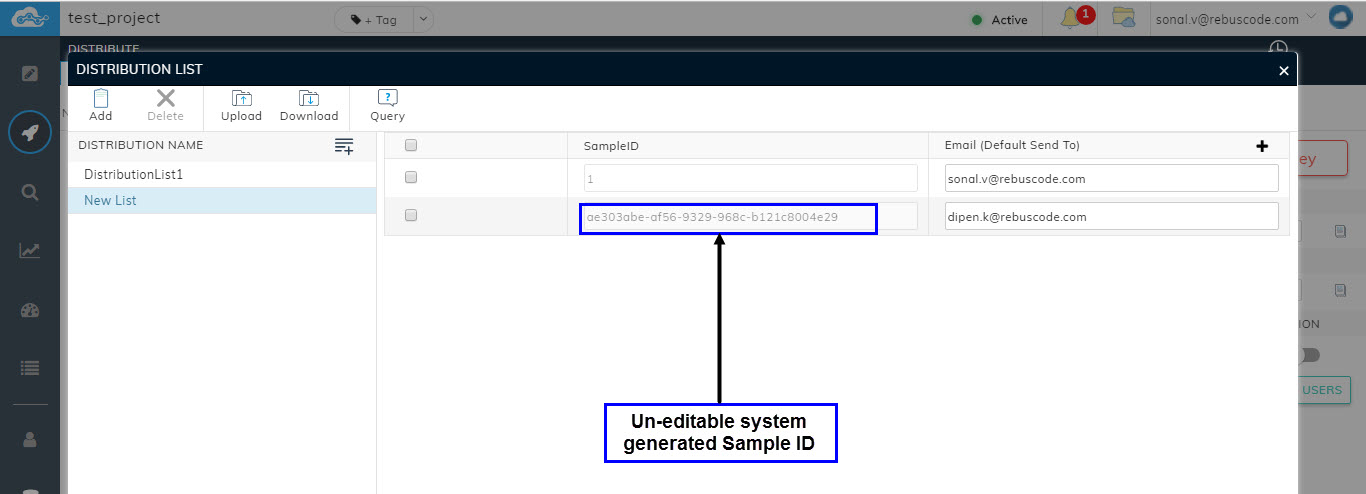
Task: Open the list sidebar icon
Action: 30,368
